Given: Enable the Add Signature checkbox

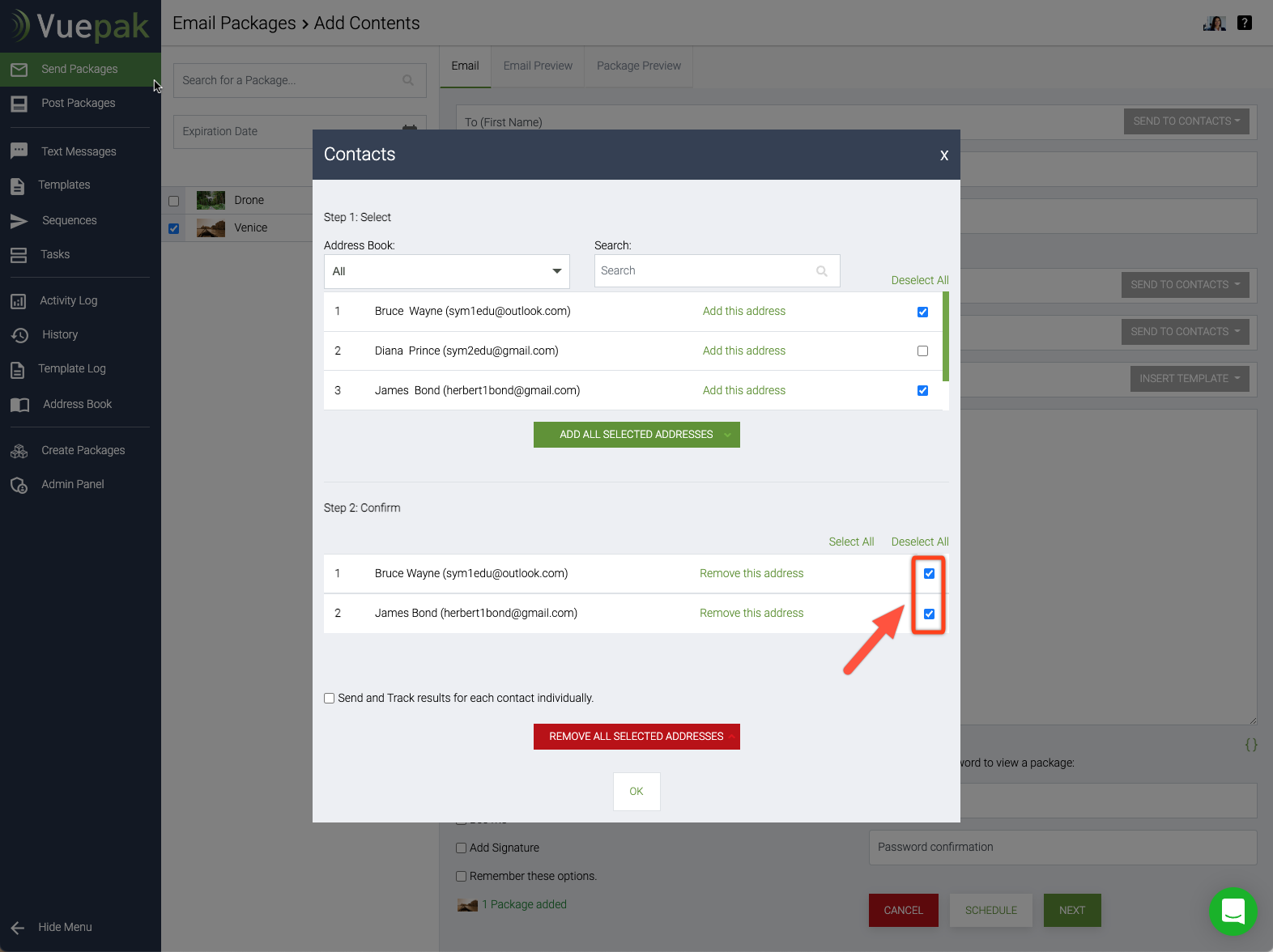Looking at the screenshot, I should pos(461,848).
